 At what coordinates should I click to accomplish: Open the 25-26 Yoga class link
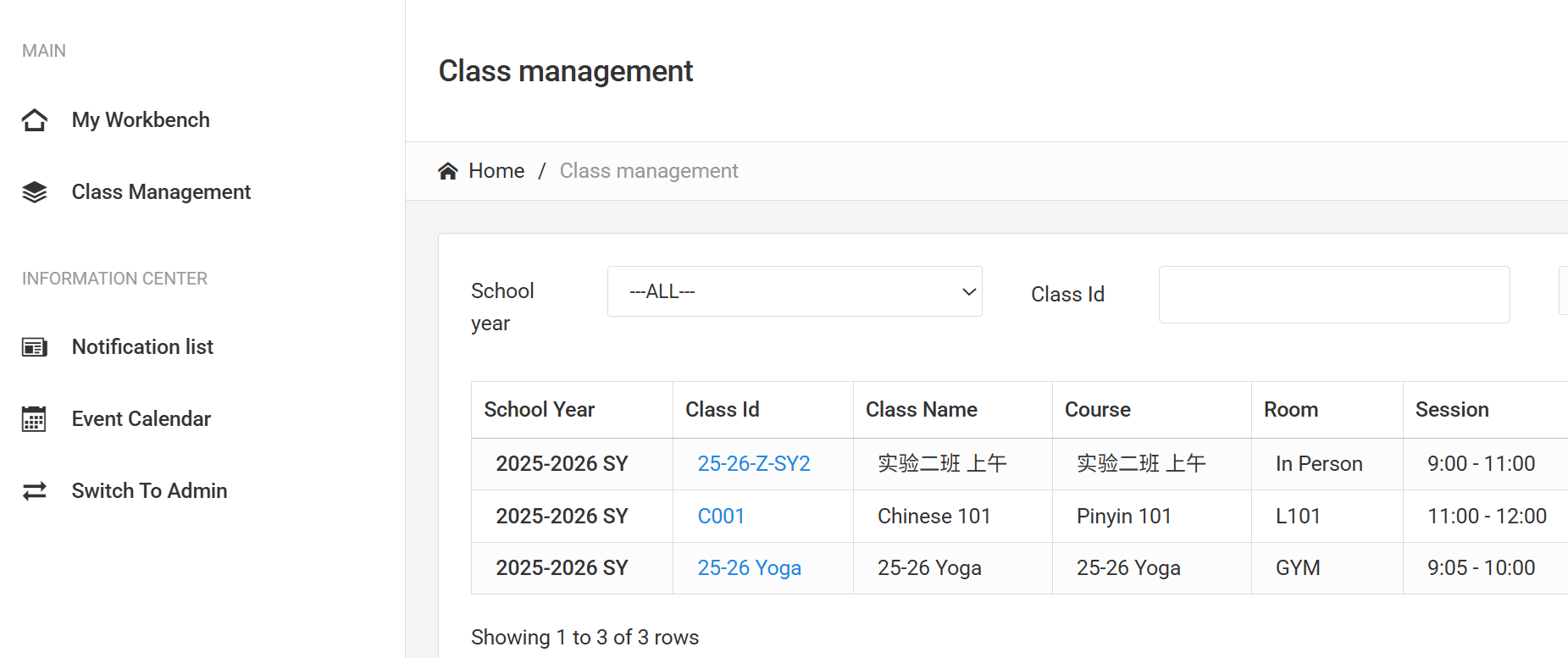749,568
